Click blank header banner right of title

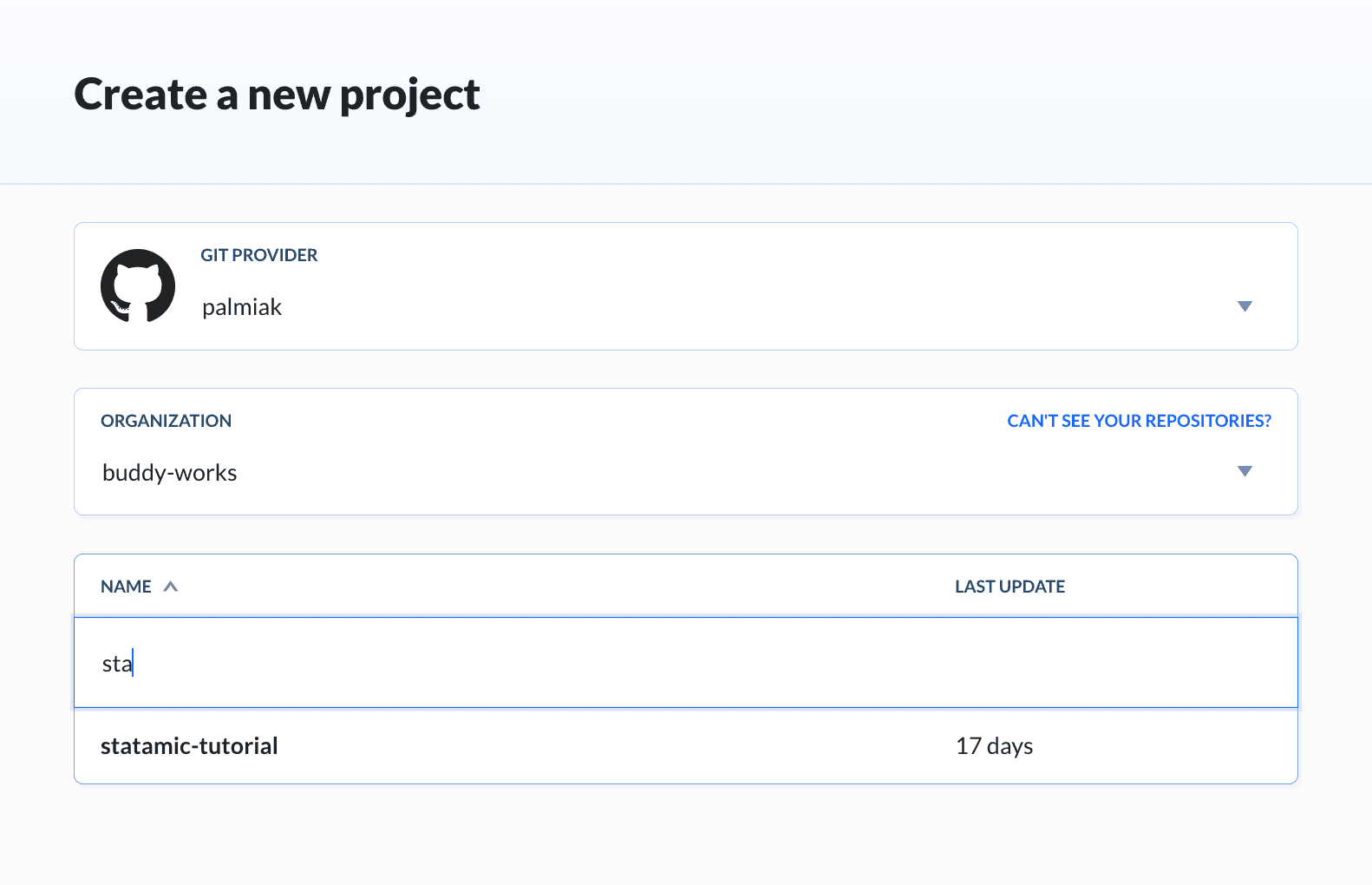[954, 95]
